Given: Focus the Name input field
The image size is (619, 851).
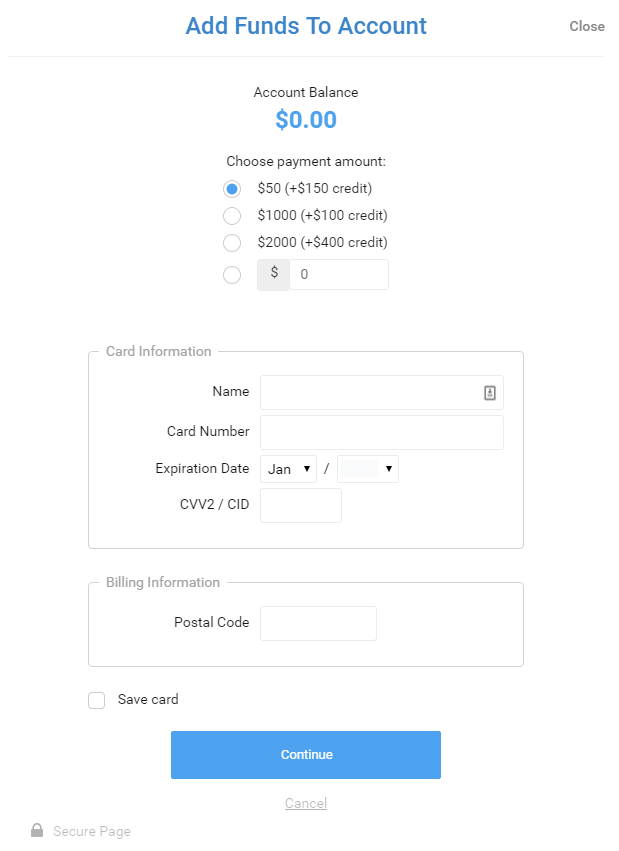Looking at the screenshot, I should click(x=382, y=392).
